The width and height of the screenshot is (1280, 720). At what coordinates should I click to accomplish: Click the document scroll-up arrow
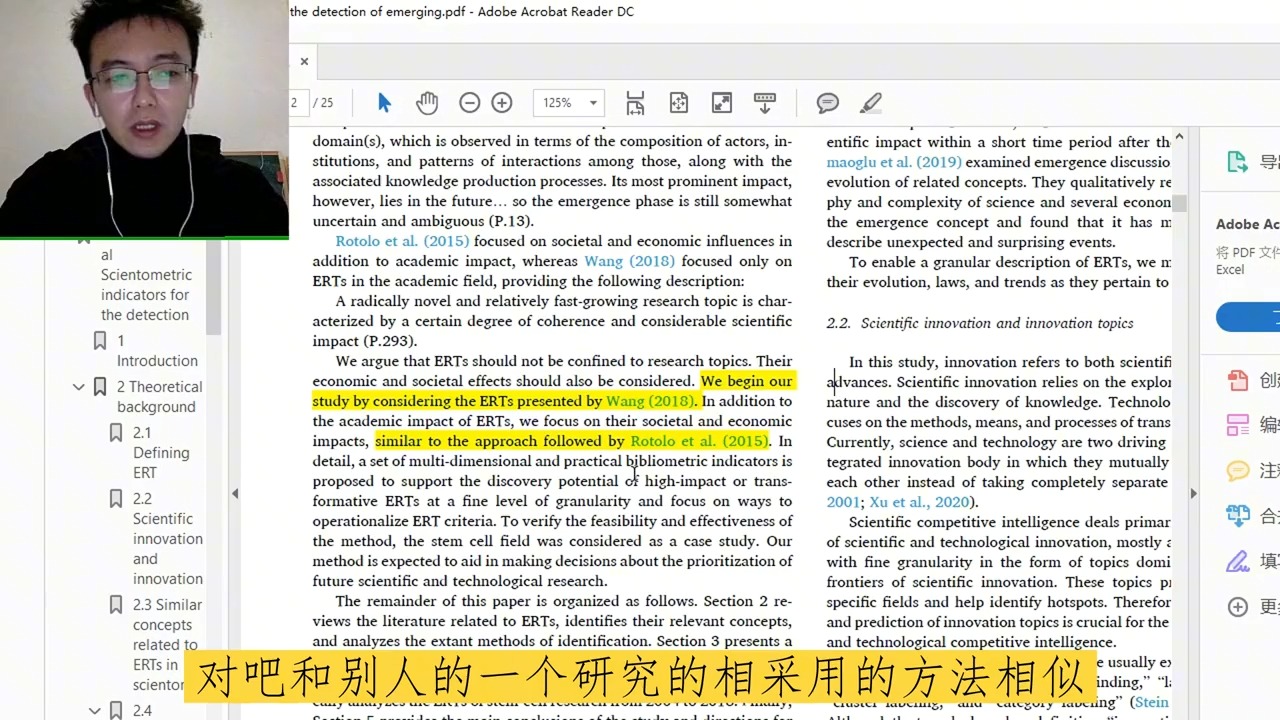coord(1179,137)
